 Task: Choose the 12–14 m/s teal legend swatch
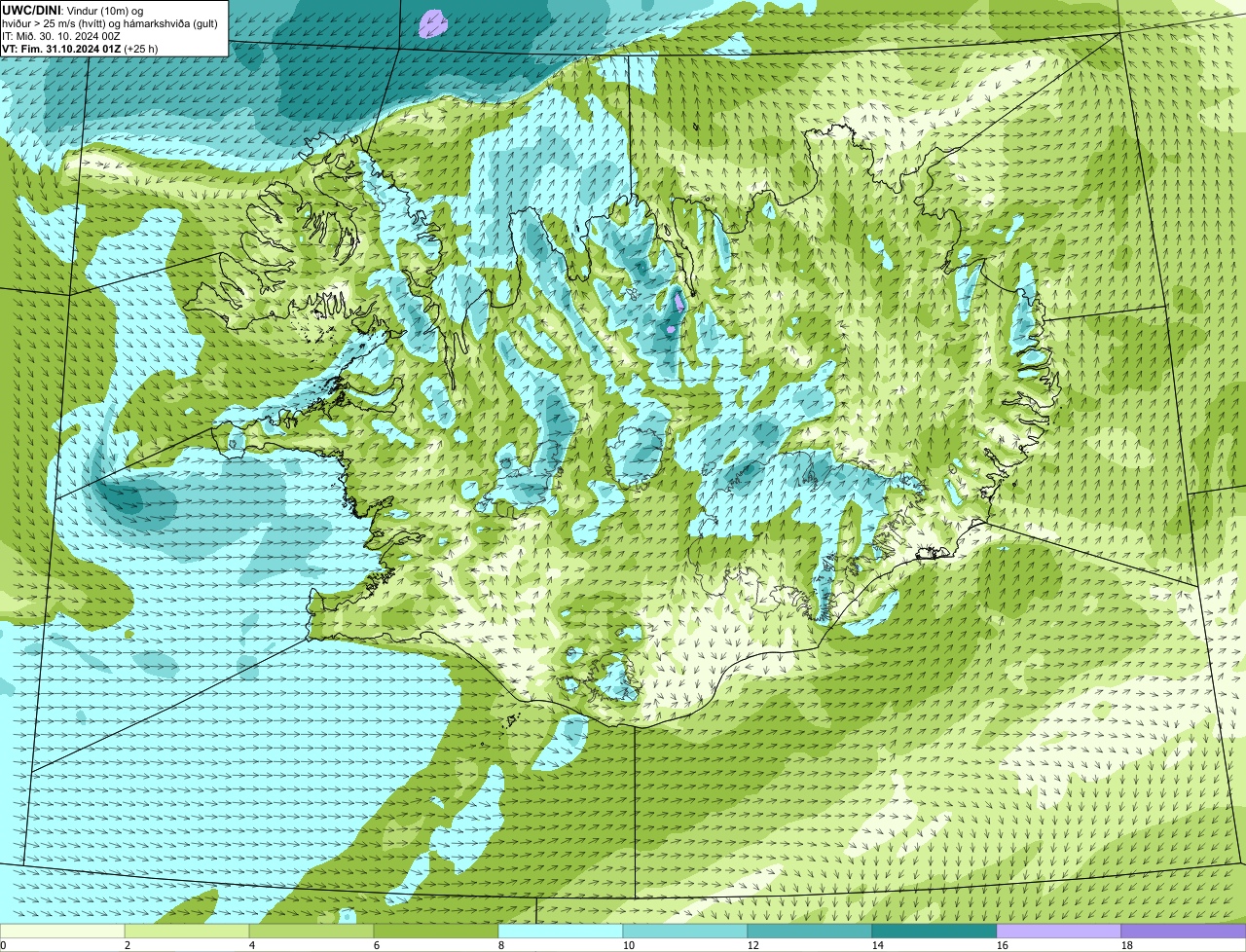810,931
